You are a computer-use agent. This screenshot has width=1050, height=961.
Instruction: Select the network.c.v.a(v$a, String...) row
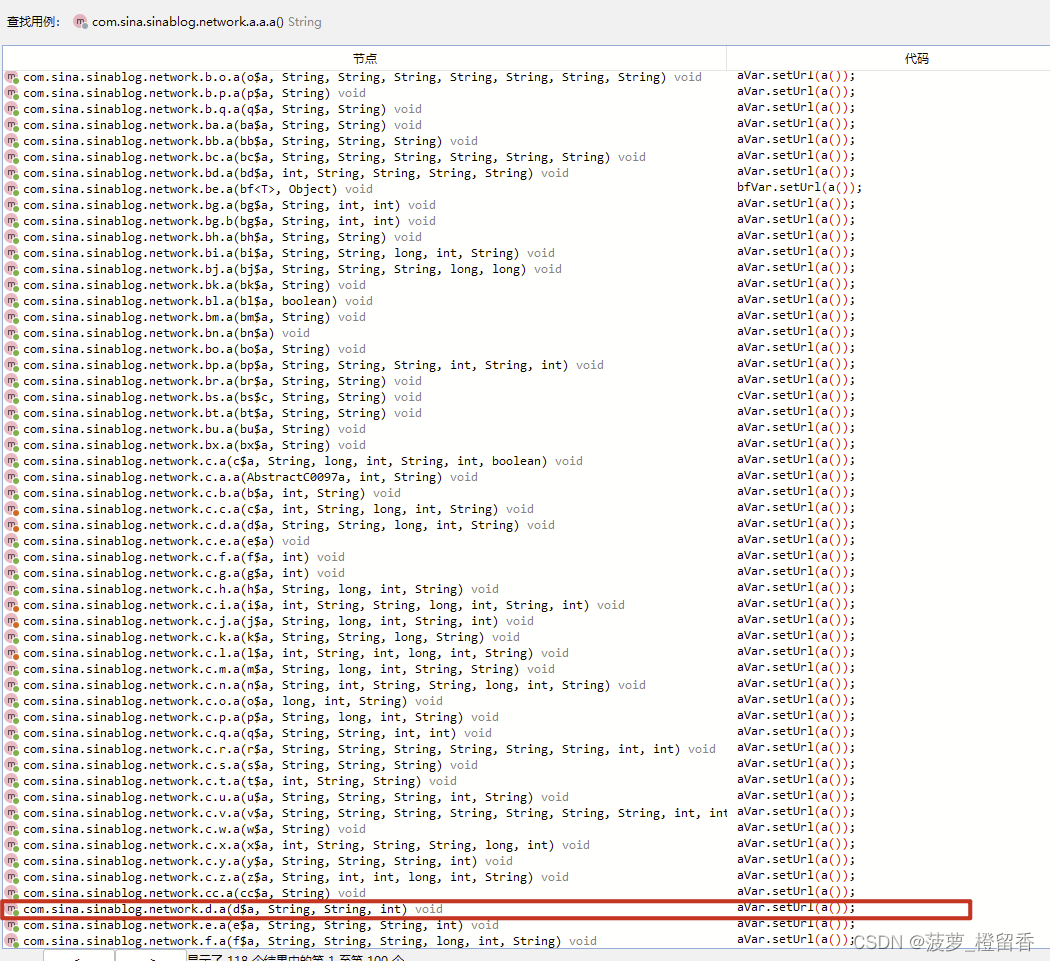point(526,814)
